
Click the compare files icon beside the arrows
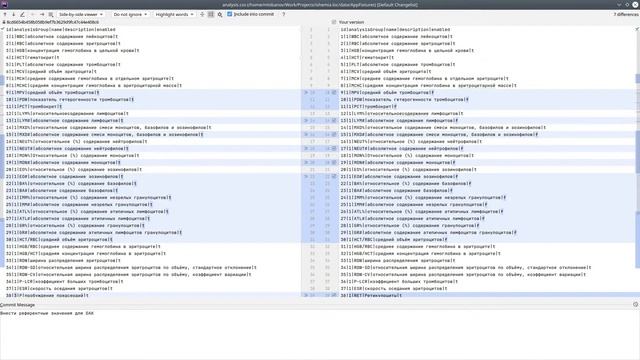51,14
